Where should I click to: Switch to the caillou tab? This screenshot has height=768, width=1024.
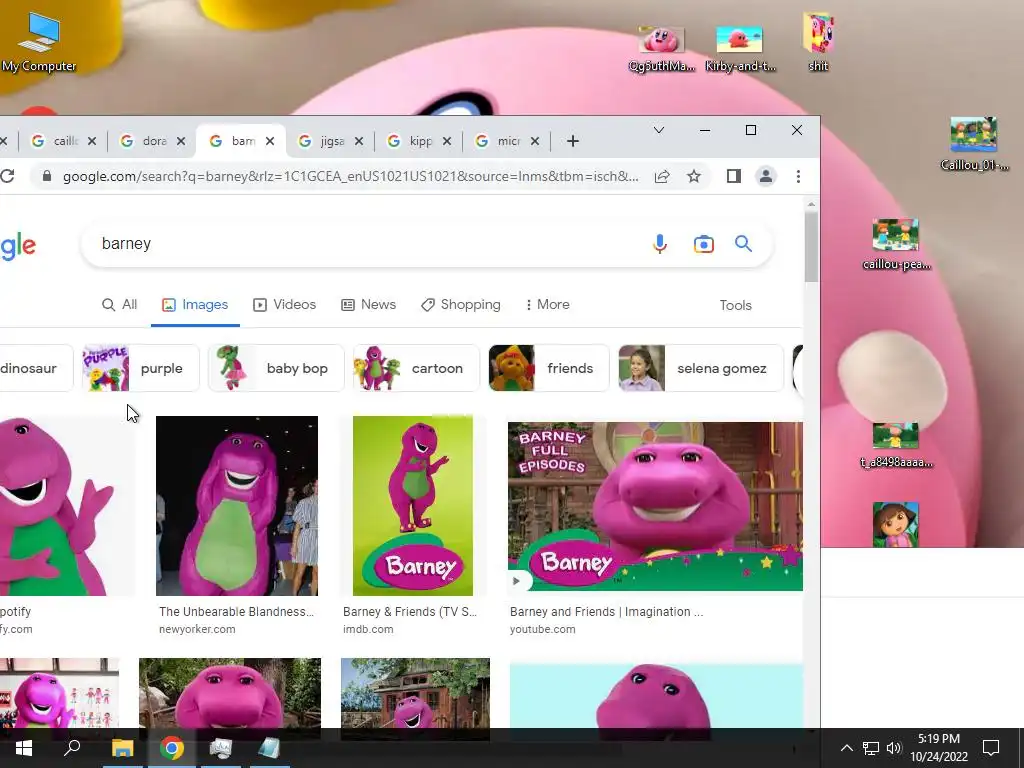click(63, 141)
